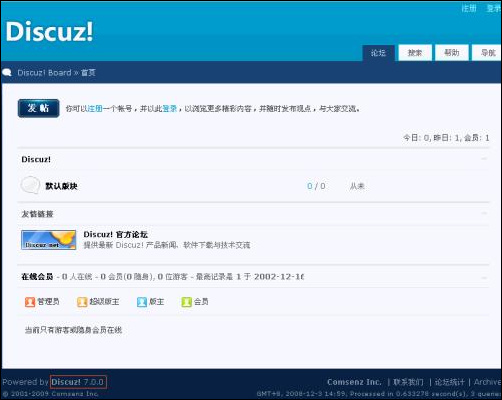This screenshot has width=502, height=400.
Task: Open the 搜索 tab
Action: click(x=415, y=53)
